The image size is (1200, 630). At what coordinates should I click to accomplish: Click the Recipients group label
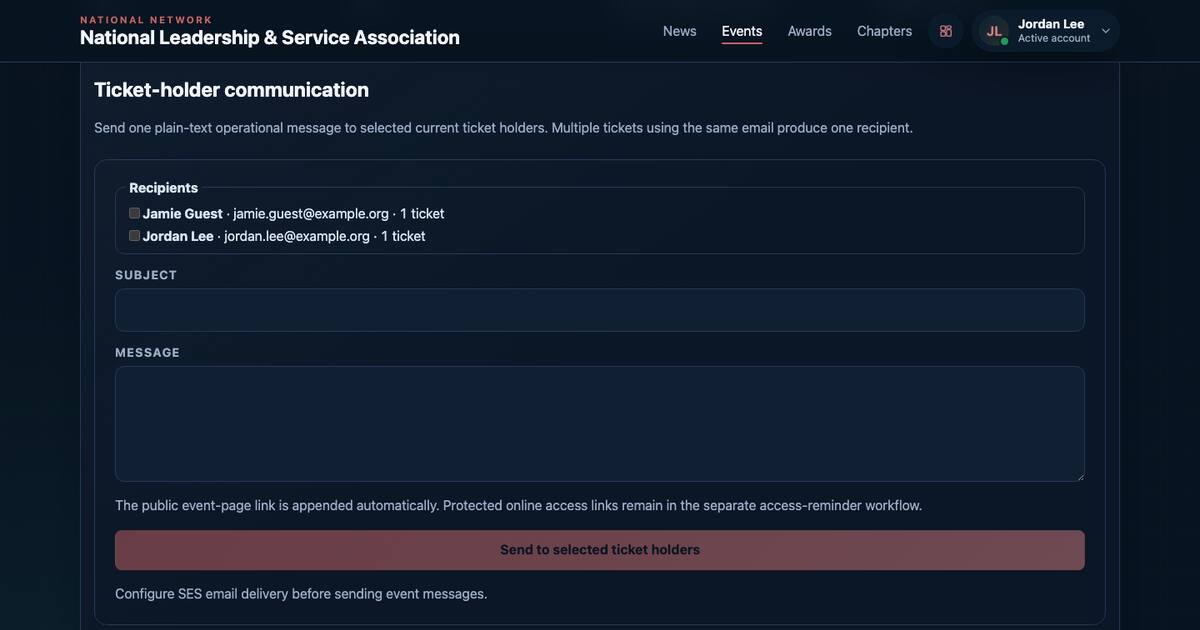point(164,188)
